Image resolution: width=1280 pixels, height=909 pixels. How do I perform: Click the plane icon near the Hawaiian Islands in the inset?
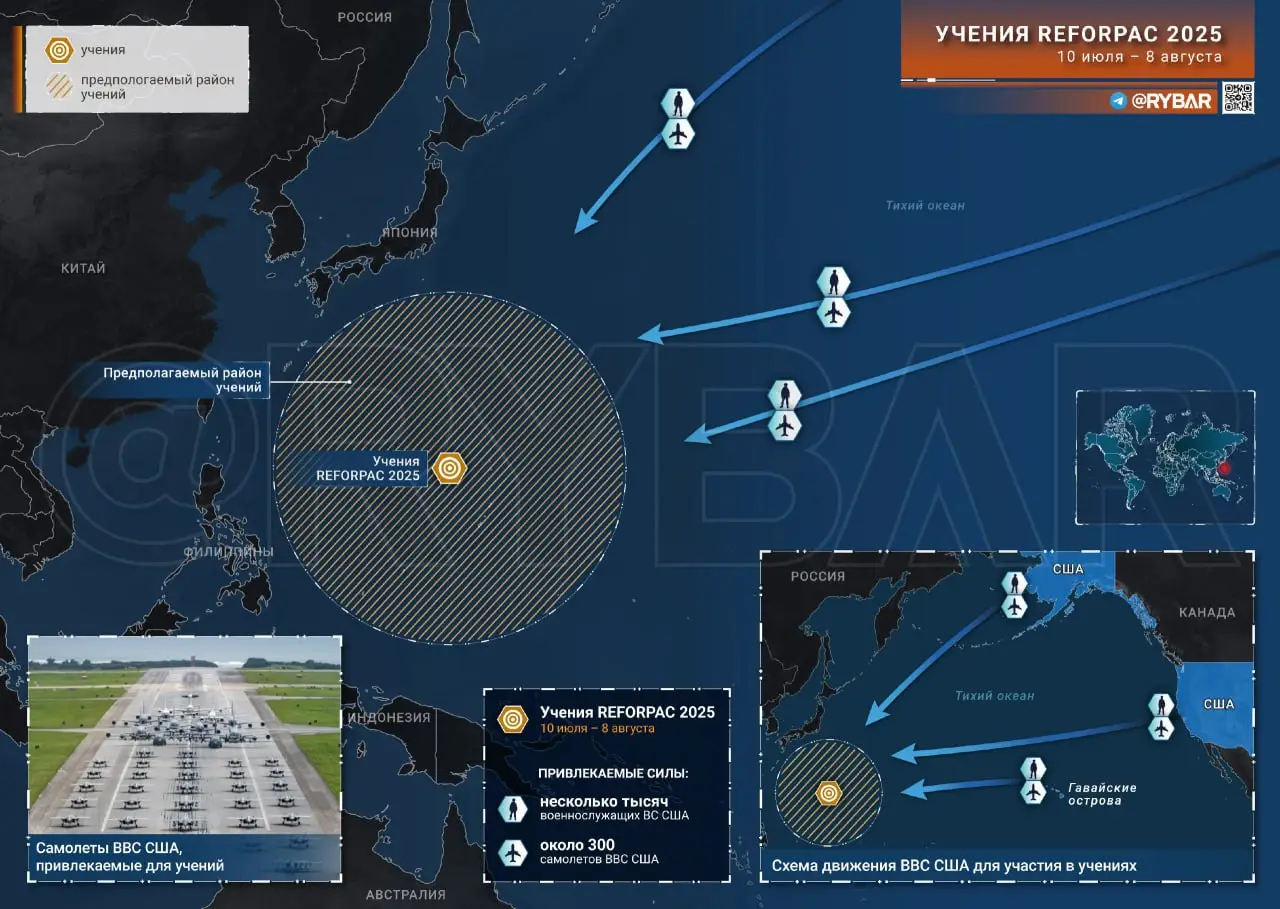pyautogui.click(x=1033, y=792)
